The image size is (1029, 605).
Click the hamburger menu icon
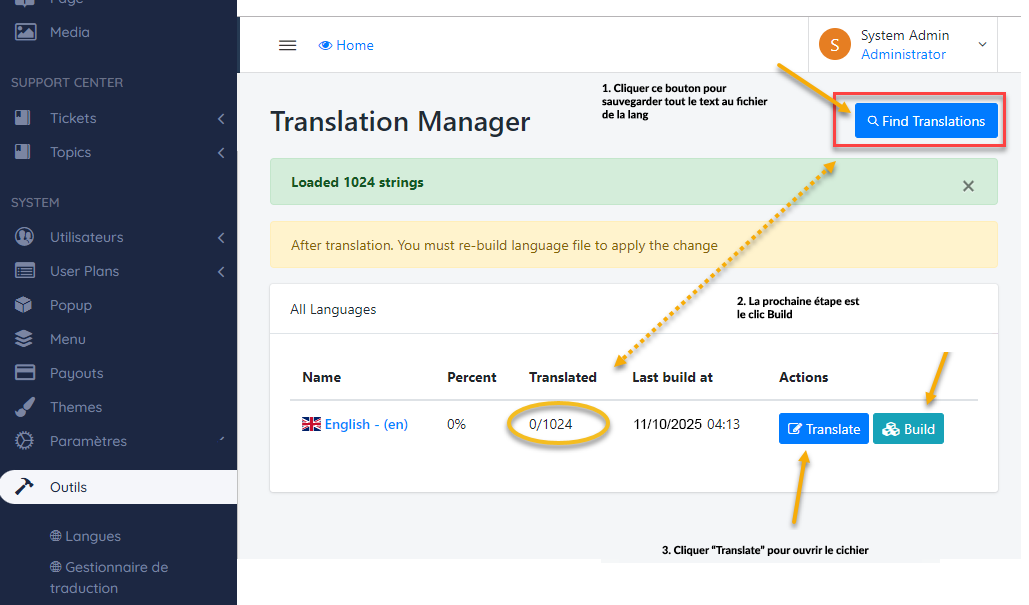coord(287,45)
